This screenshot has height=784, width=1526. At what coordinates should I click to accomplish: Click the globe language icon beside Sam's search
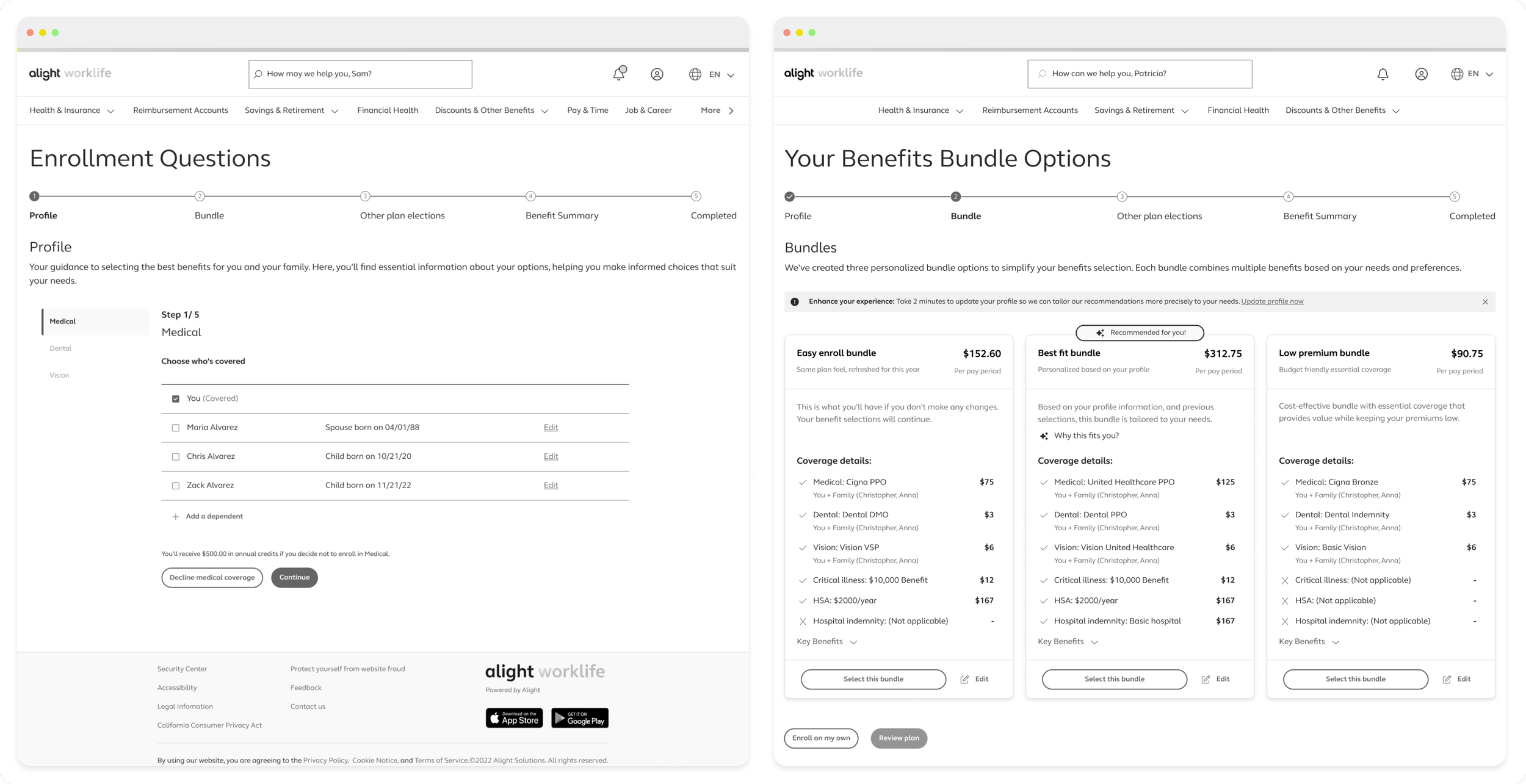pos(695,74)
